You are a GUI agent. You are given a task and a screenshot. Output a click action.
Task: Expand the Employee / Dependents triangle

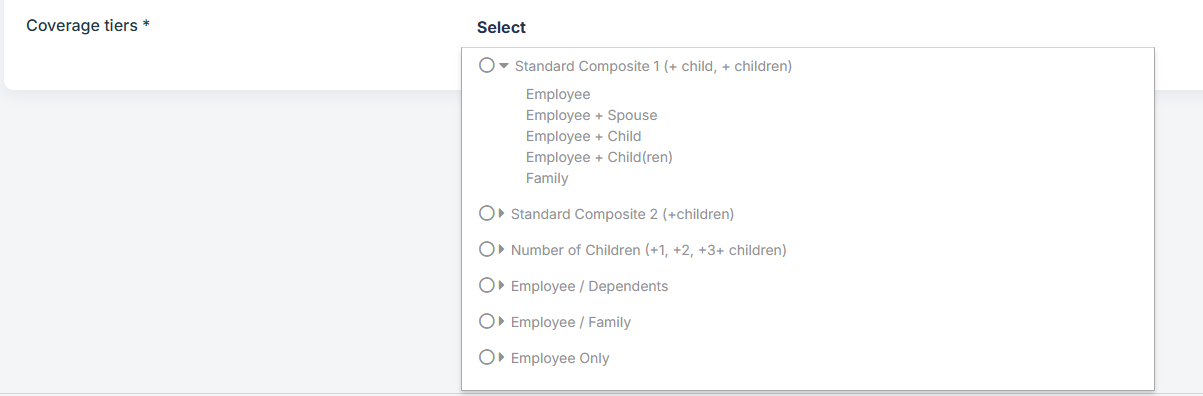tap(502, 285)
